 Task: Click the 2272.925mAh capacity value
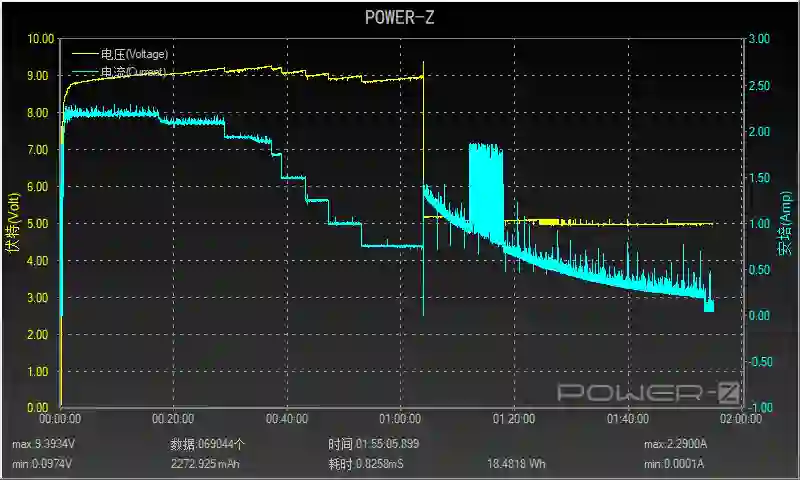[x=205, y=464]
